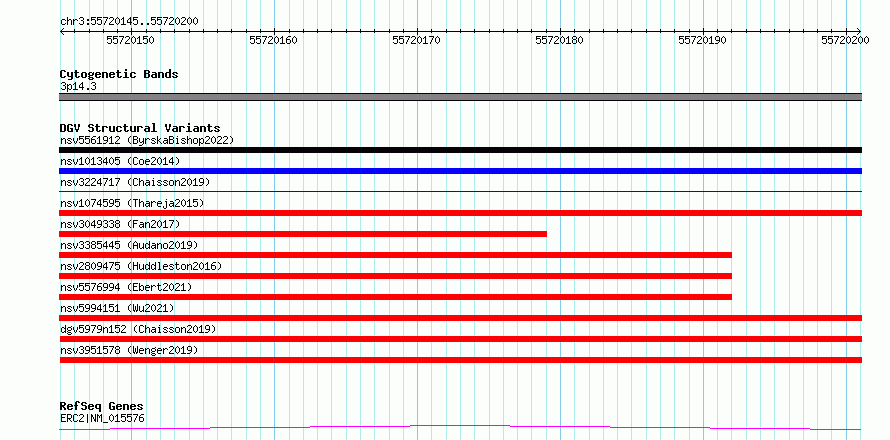This screenshot has height=440, width=890.
Task: Click the red dgv5979n152 variant bar
Action: click(460, 339)
